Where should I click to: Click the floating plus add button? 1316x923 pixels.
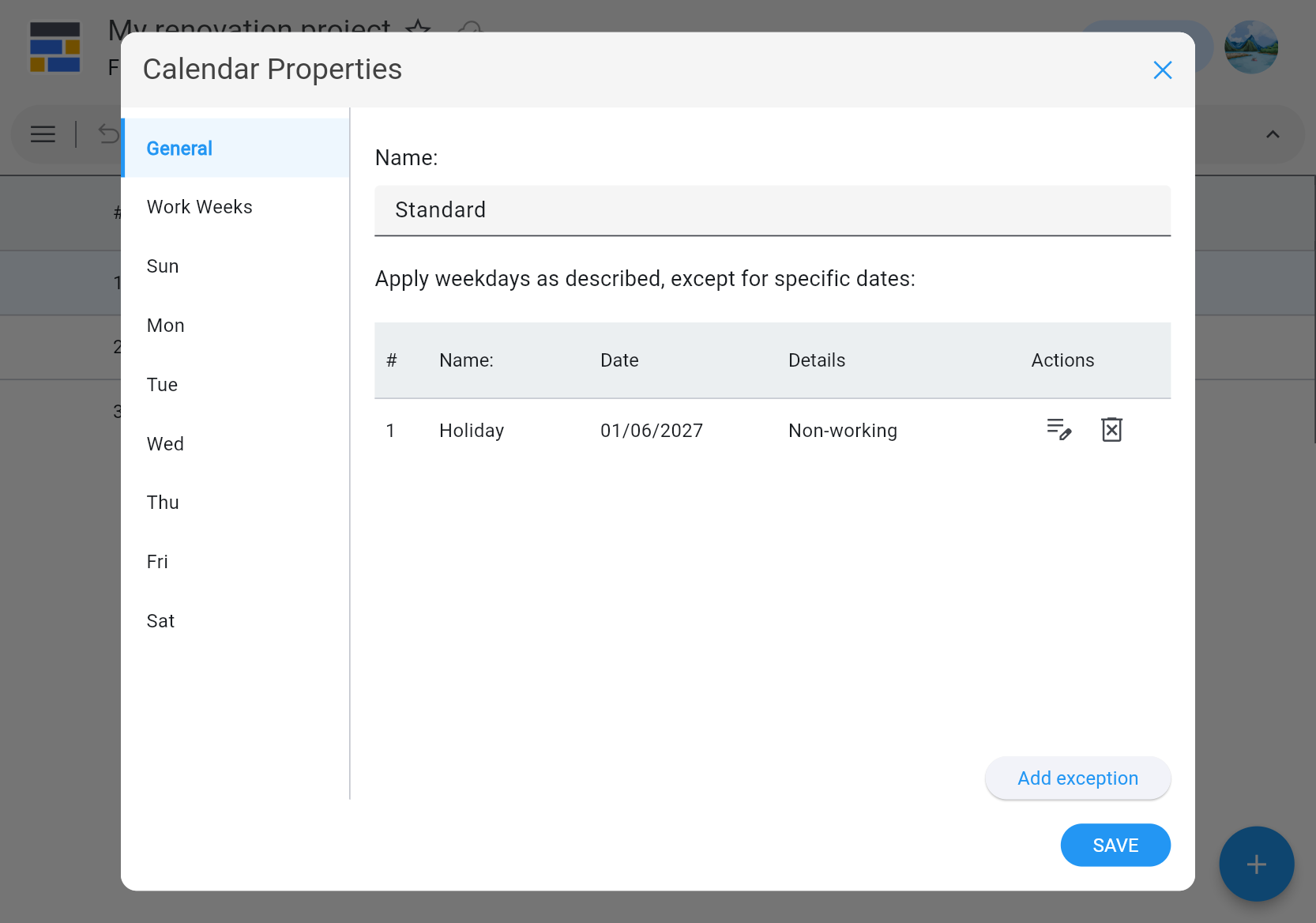coord(1256,864)
